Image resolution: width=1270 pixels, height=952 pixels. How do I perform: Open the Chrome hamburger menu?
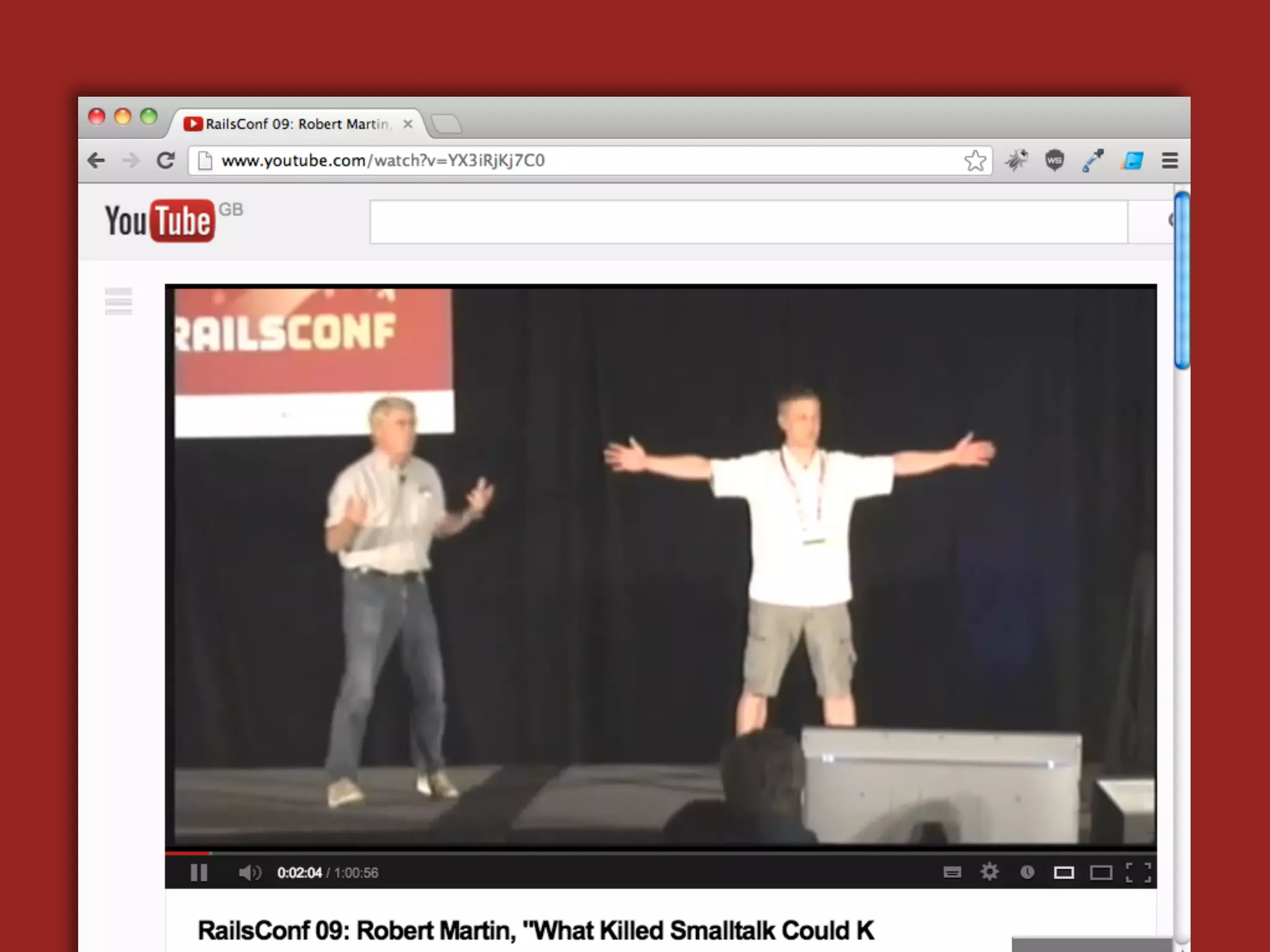[1170, 161]
